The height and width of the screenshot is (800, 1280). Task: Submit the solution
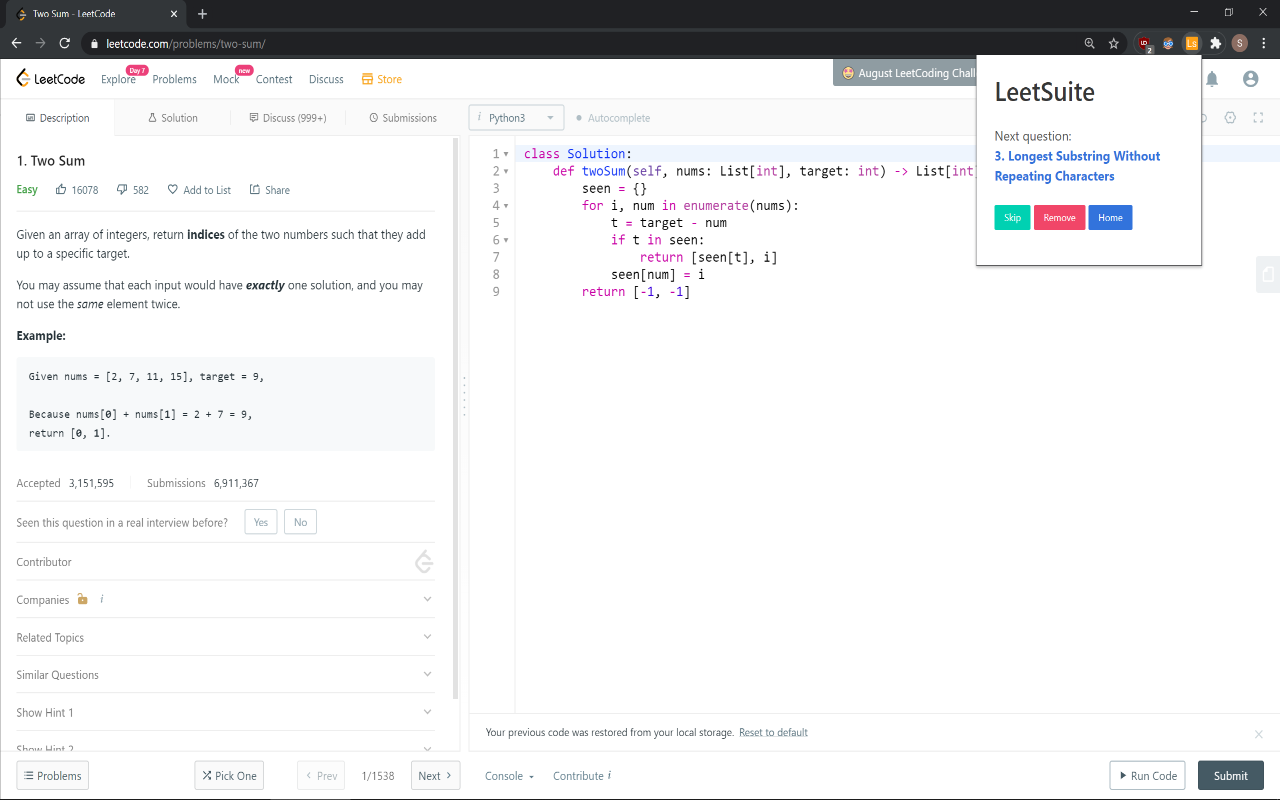[1230, 776]
